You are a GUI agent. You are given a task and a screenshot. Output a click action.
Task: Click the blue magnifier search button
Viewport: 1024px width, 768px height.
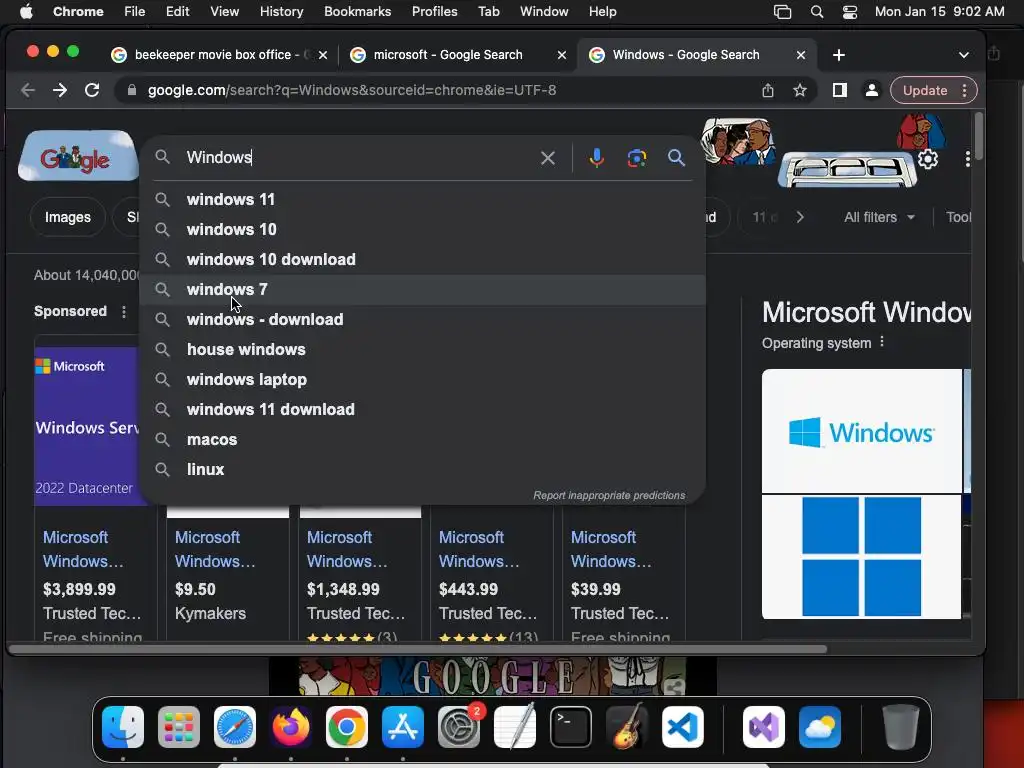click(676, 157)
